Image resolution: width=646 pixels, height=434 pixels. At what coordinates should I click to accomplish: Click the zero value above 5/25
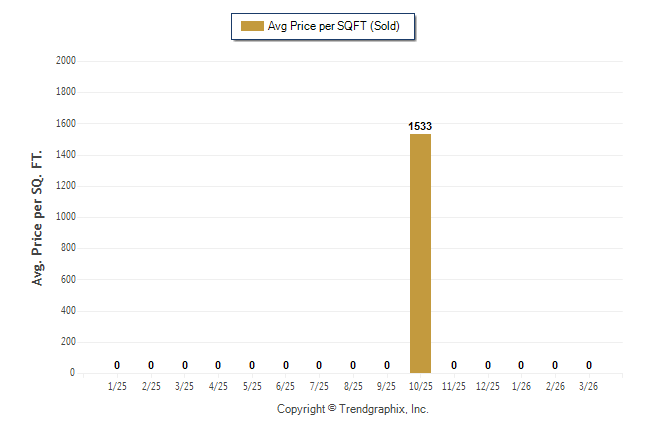click(x=252, y=365)
